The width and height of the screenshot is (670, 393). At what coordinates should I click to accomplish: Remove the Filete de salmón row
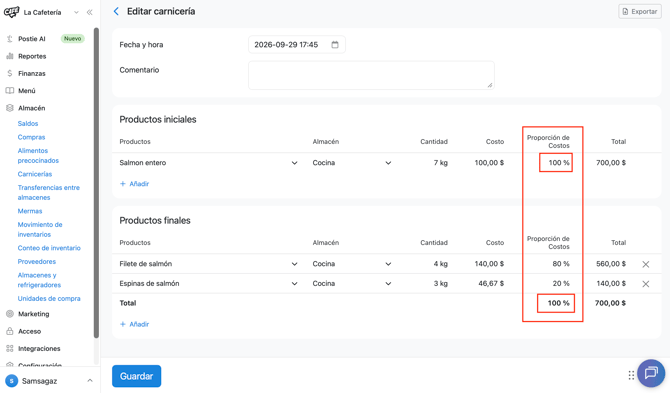[x=646, y=264]
